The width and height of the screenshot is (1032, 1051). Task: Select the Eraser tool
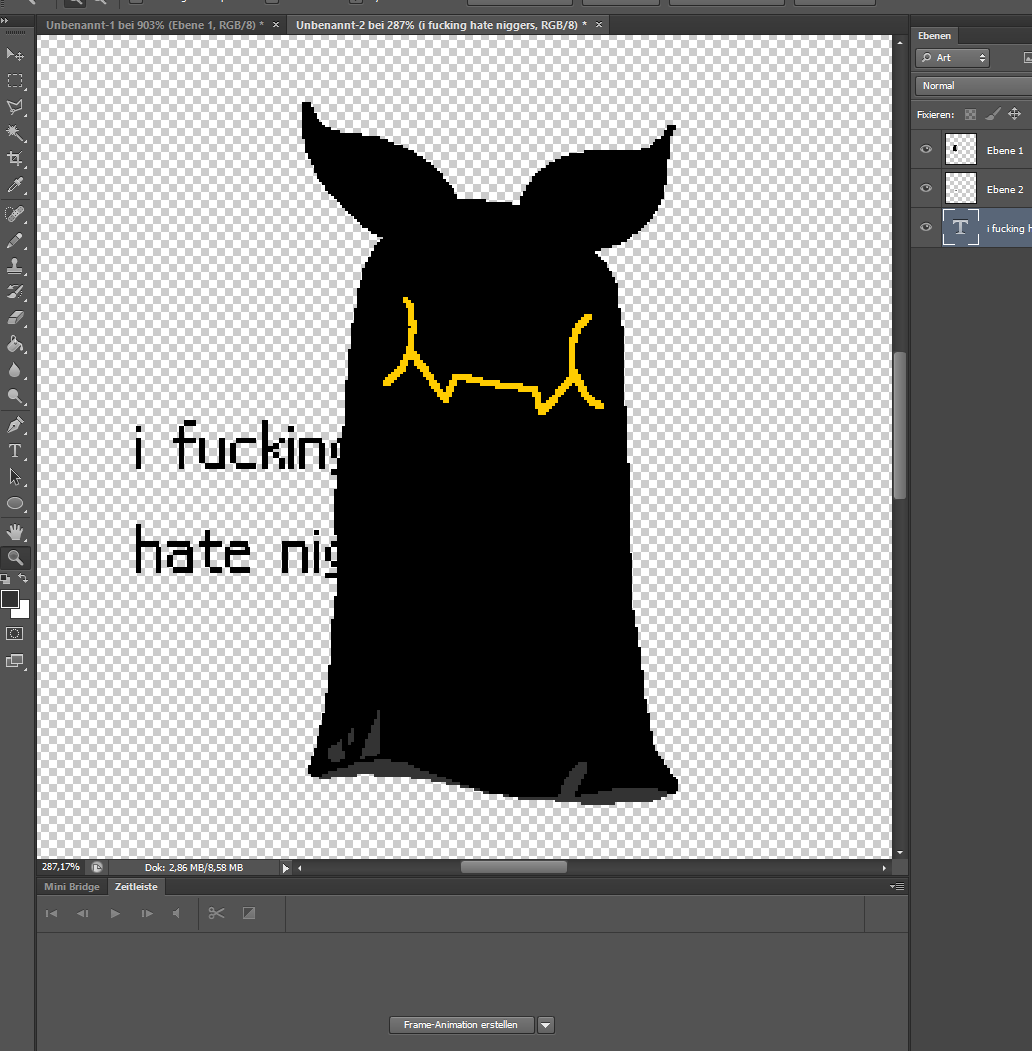[15, 318]
